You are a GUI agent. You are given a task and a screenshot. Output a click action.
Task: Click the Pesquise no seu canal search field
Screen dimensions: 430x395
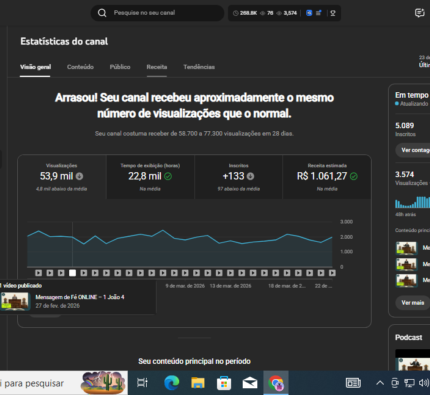(157, 13)
